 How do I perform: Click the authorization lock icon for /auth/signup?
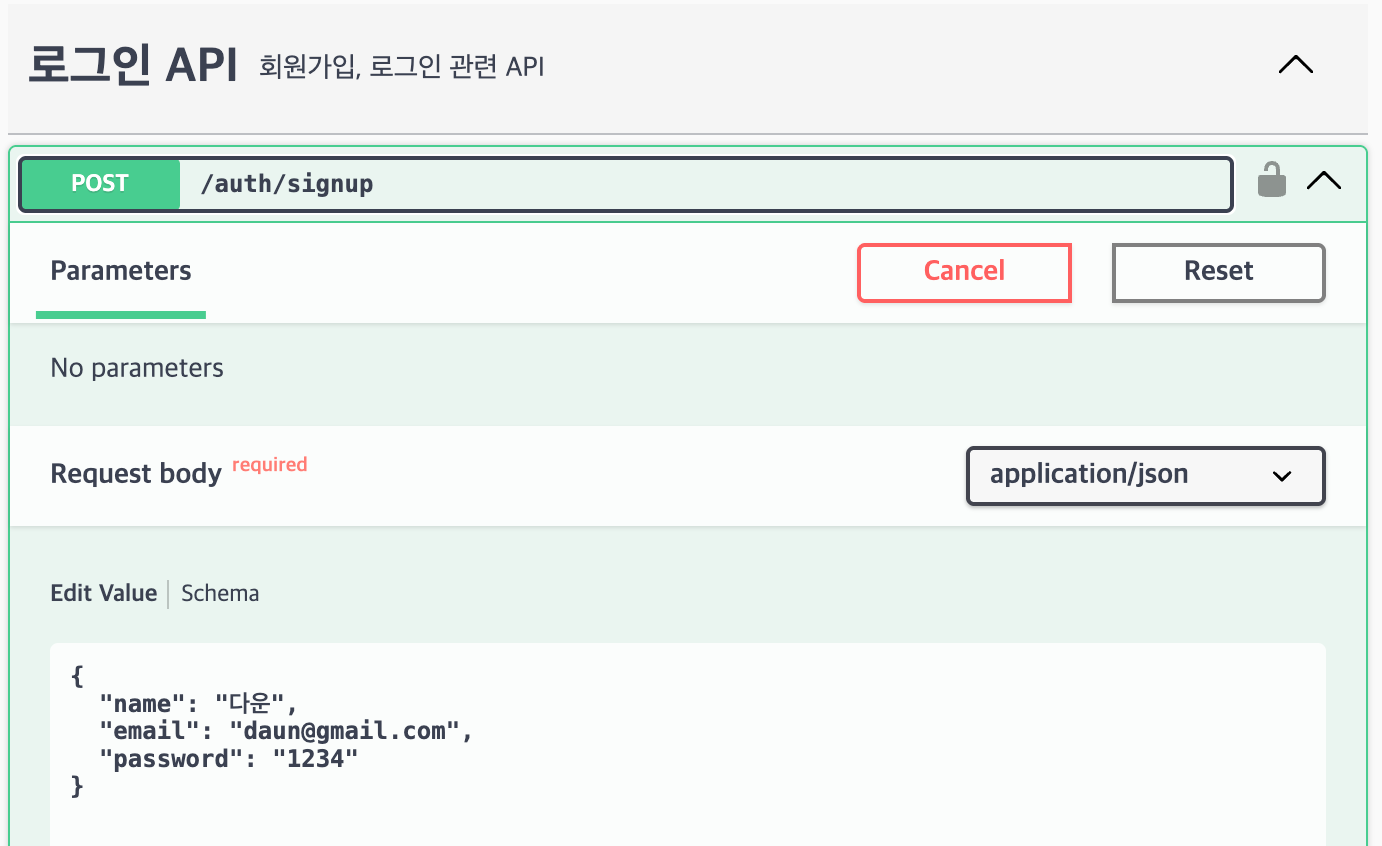(x=1271, y=180)
